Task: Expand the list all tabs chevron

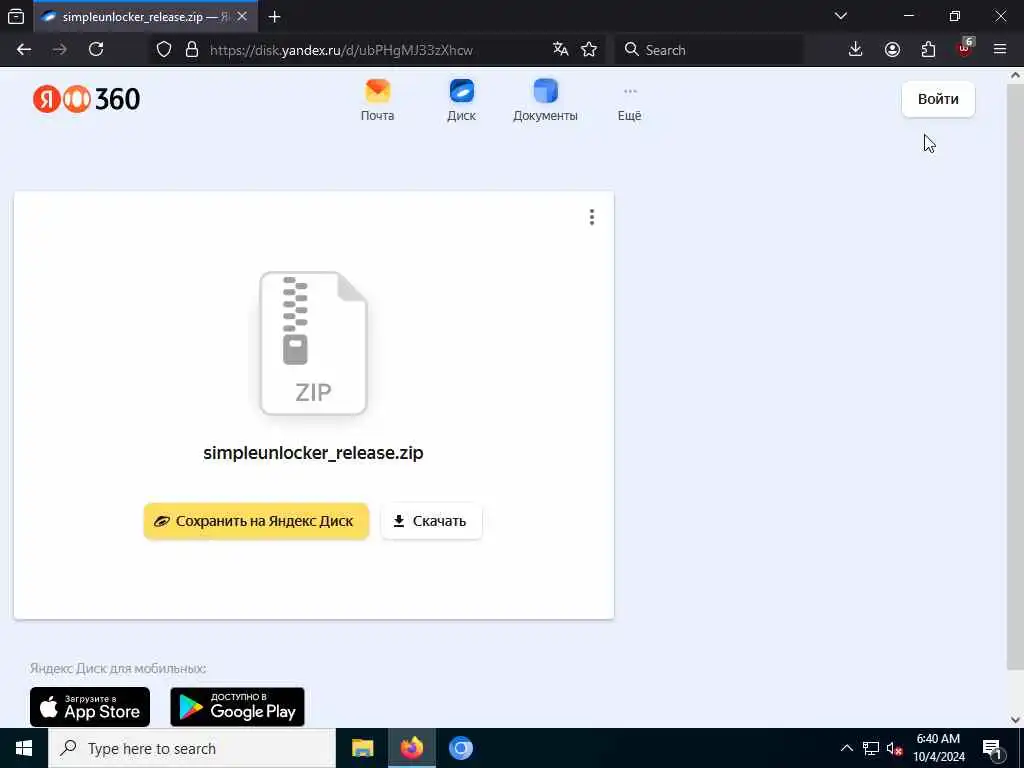Action: coord(841,16)
